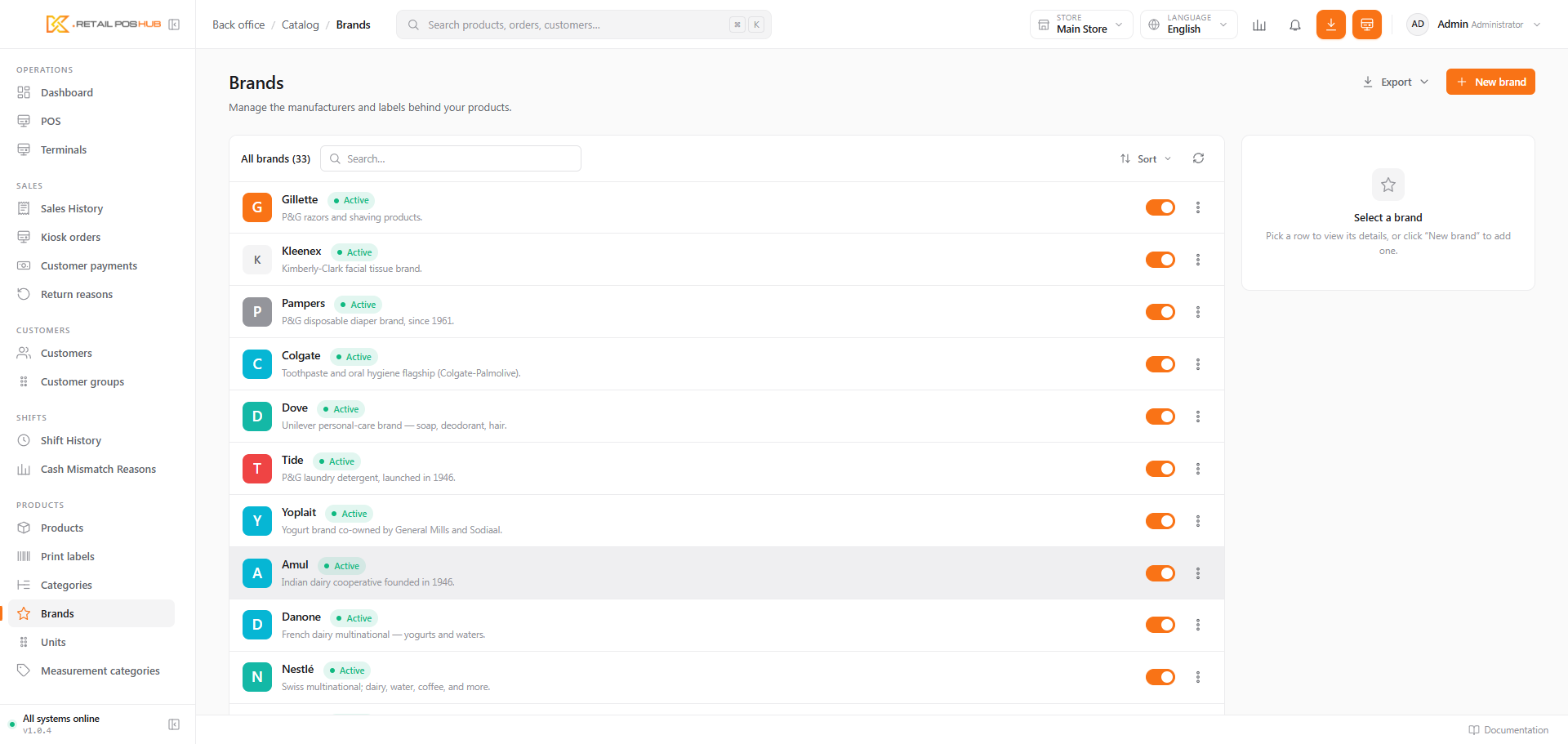The height and width of the screenshot is (744, 1568).
Task: Collapse the sidebar using the header panel icon
Action: coord(174,25)
